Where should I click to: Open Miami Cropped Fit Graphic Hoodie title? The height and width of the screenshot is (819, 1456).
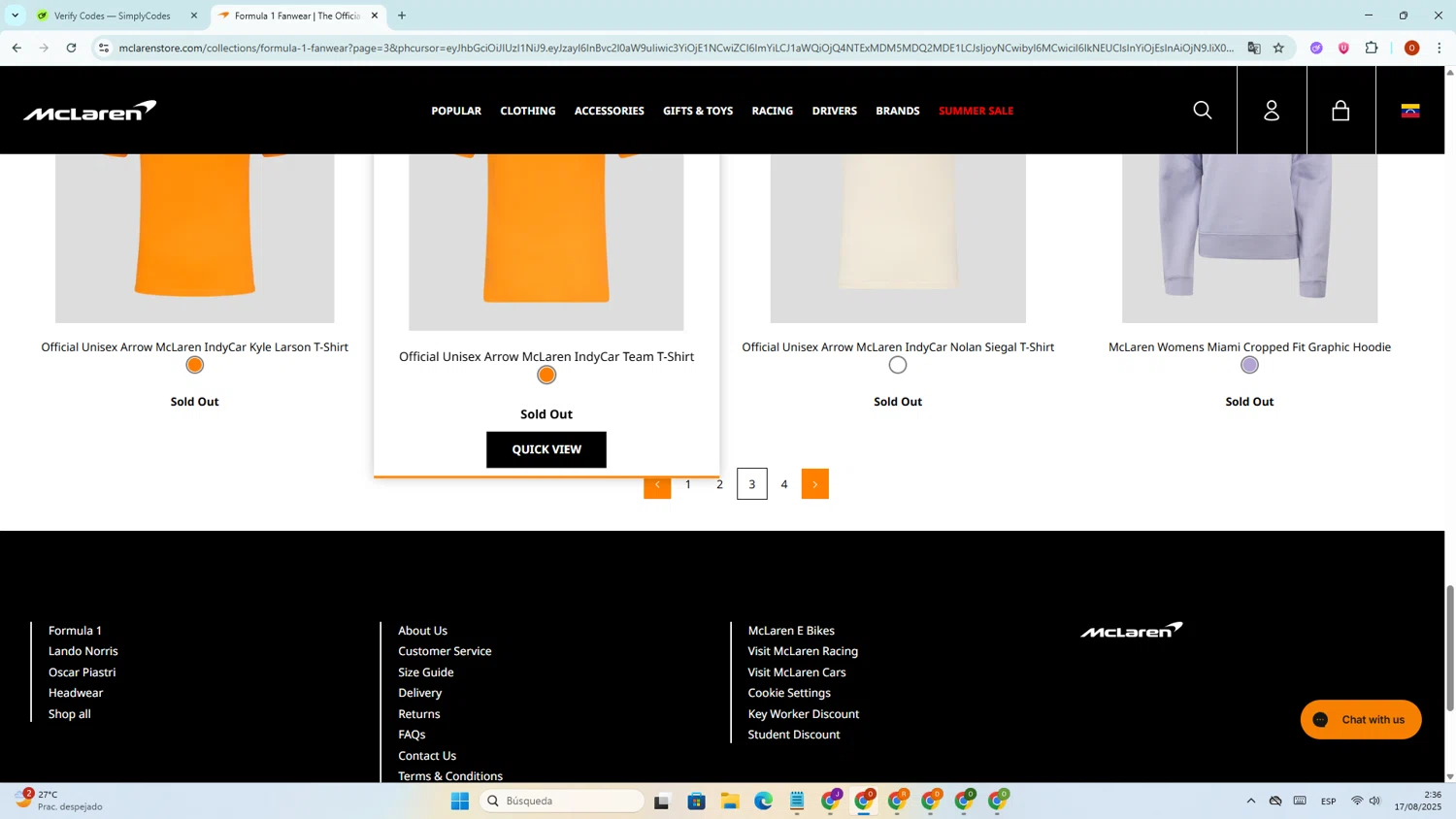1249,346
